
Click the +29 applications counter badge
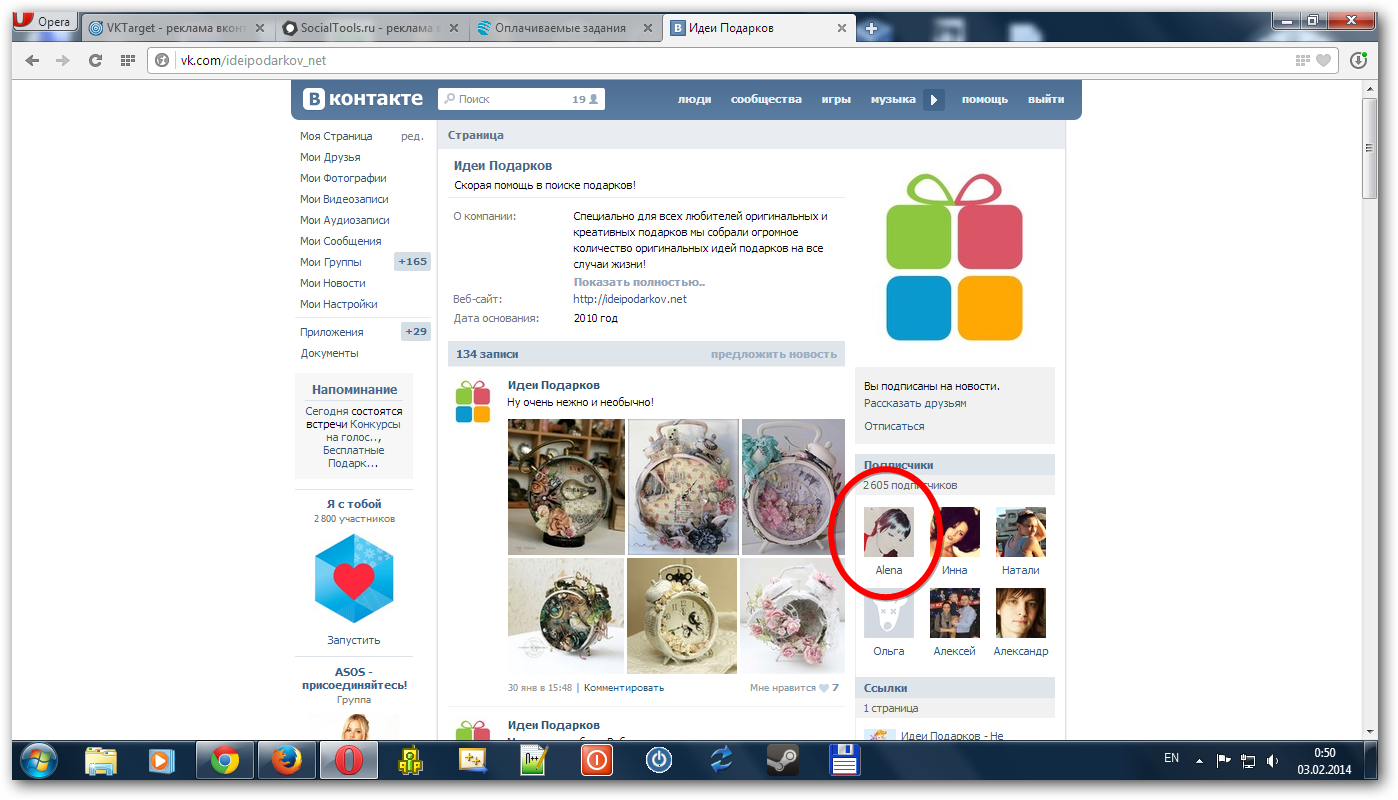(x=415, y=332)
